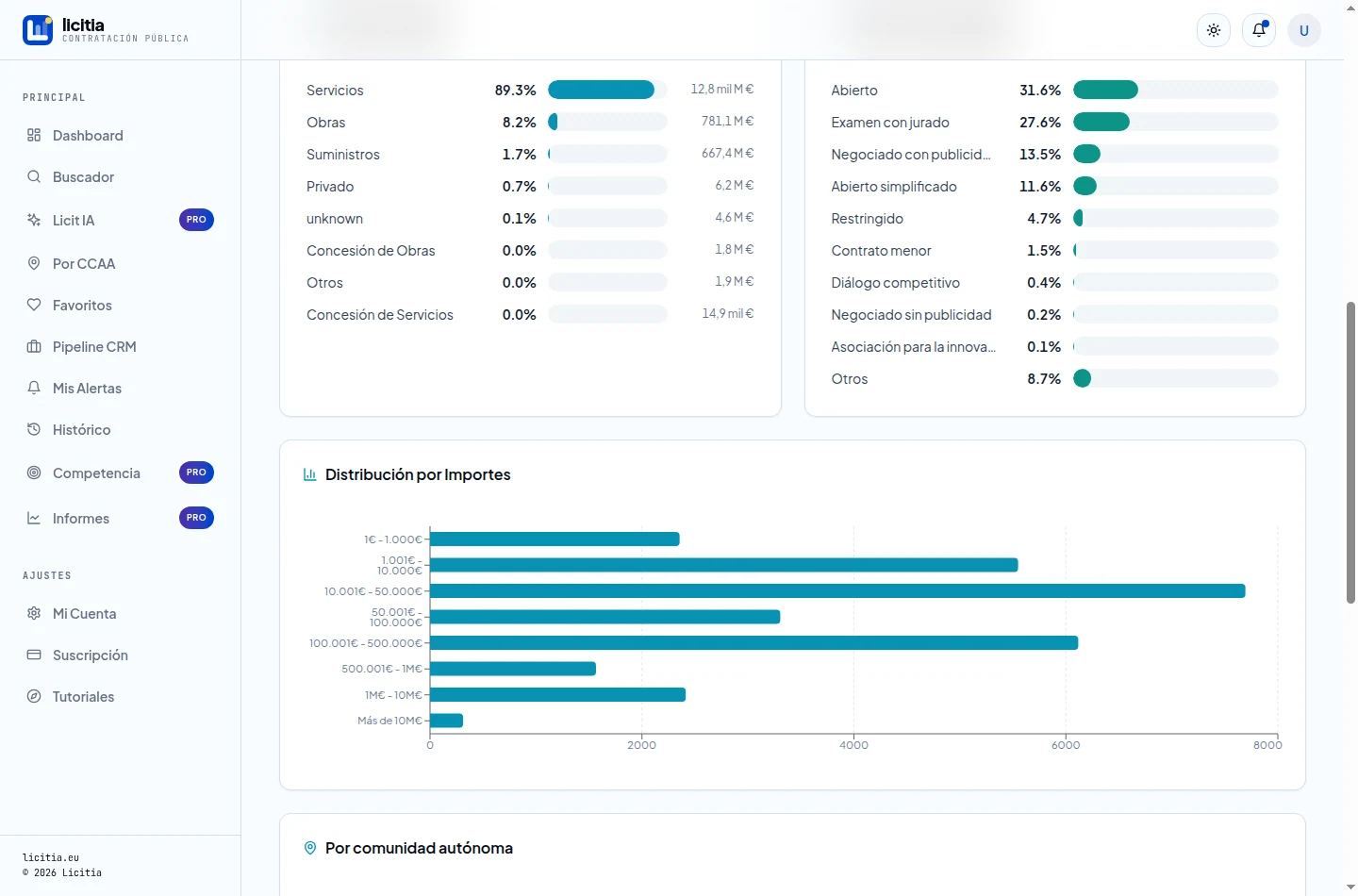The height and width of the screenshot is (896, 1358).
Task: Click the Dashboard grid icon
Action: coord(34,135)
